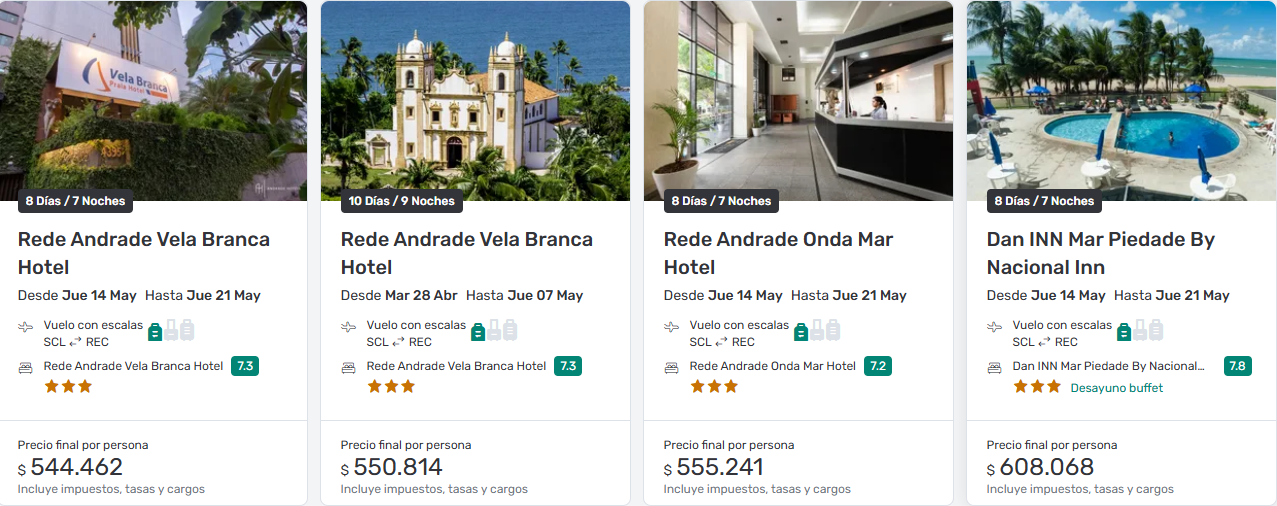Click the bed icon beside Dan INN Mar Piedade
This screenshot has height=506, width=1277.
tap(994, 367)
